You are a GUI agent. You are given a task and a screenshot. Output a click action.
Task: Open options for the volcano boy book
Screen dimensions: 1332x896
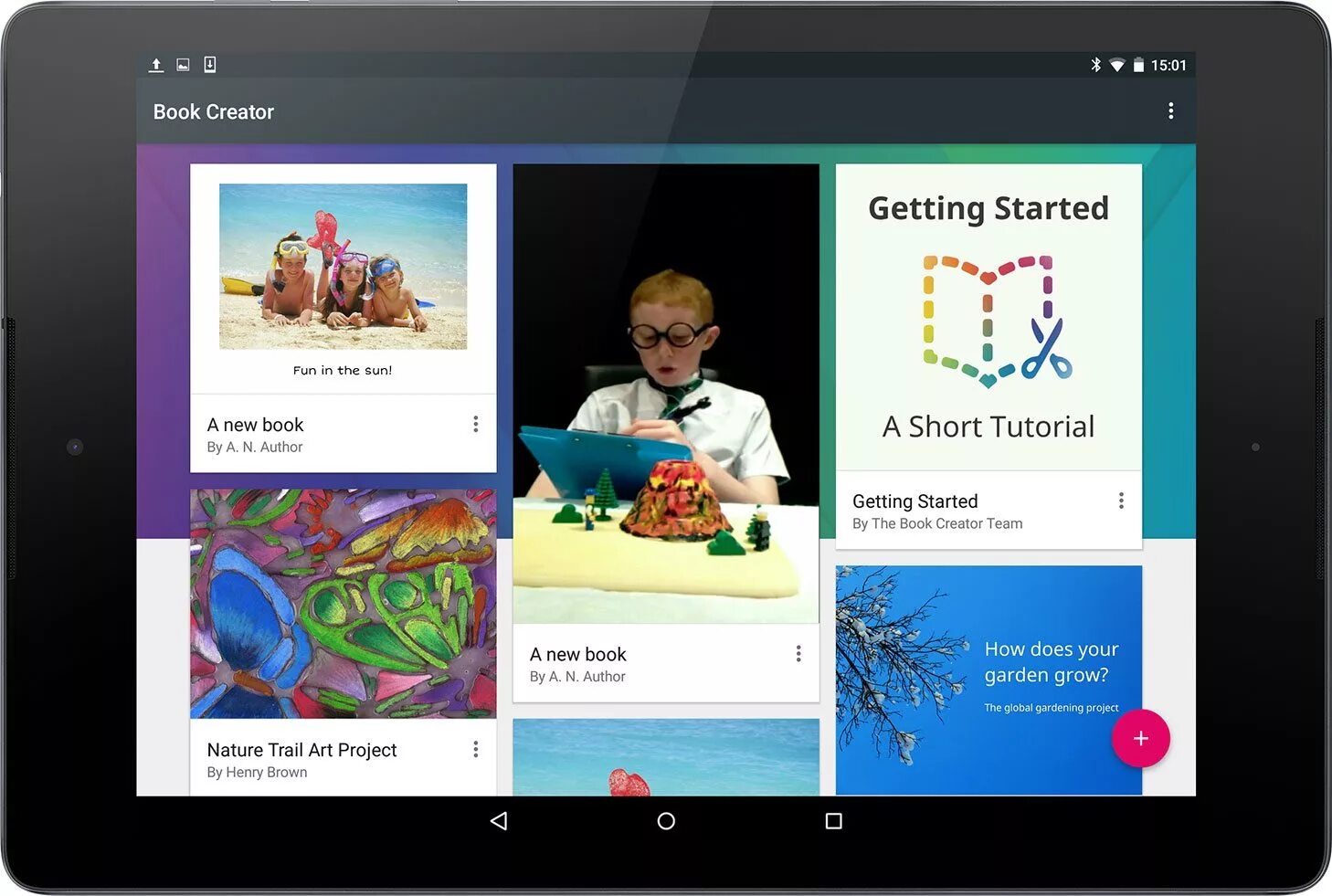[x=798, y=654]
